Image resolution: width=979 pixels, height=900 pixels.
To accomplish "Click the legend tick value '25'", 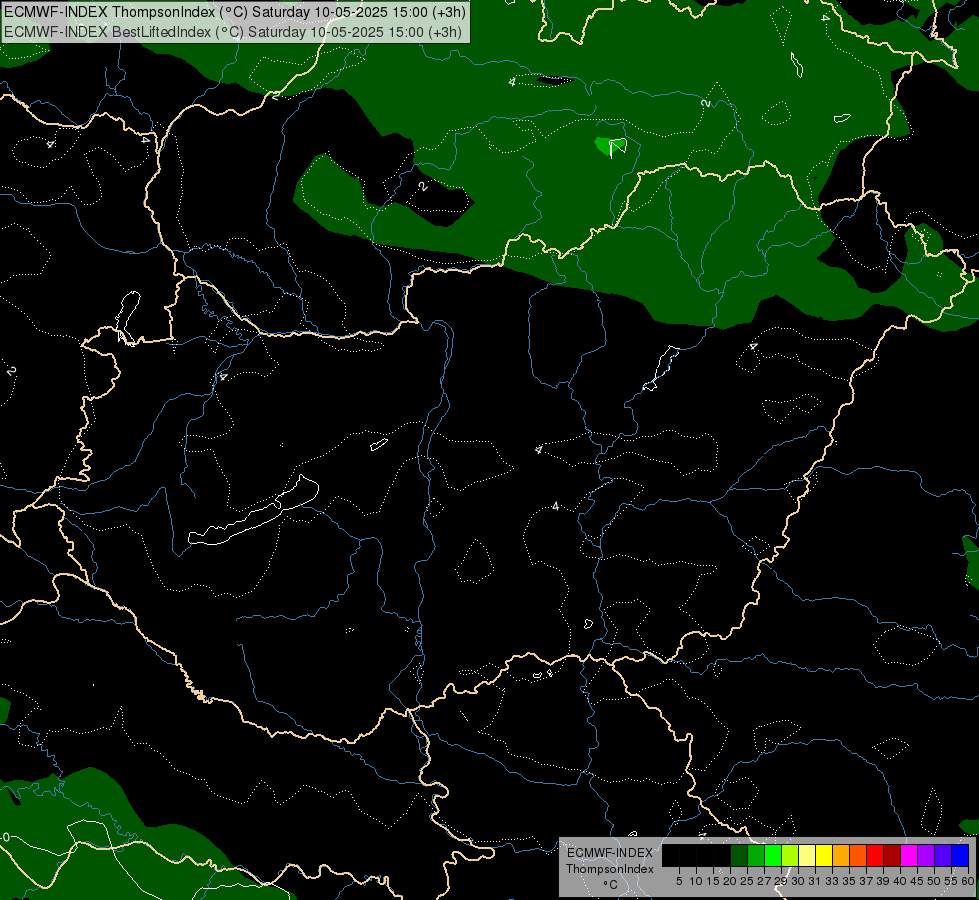I will point(747,881).
